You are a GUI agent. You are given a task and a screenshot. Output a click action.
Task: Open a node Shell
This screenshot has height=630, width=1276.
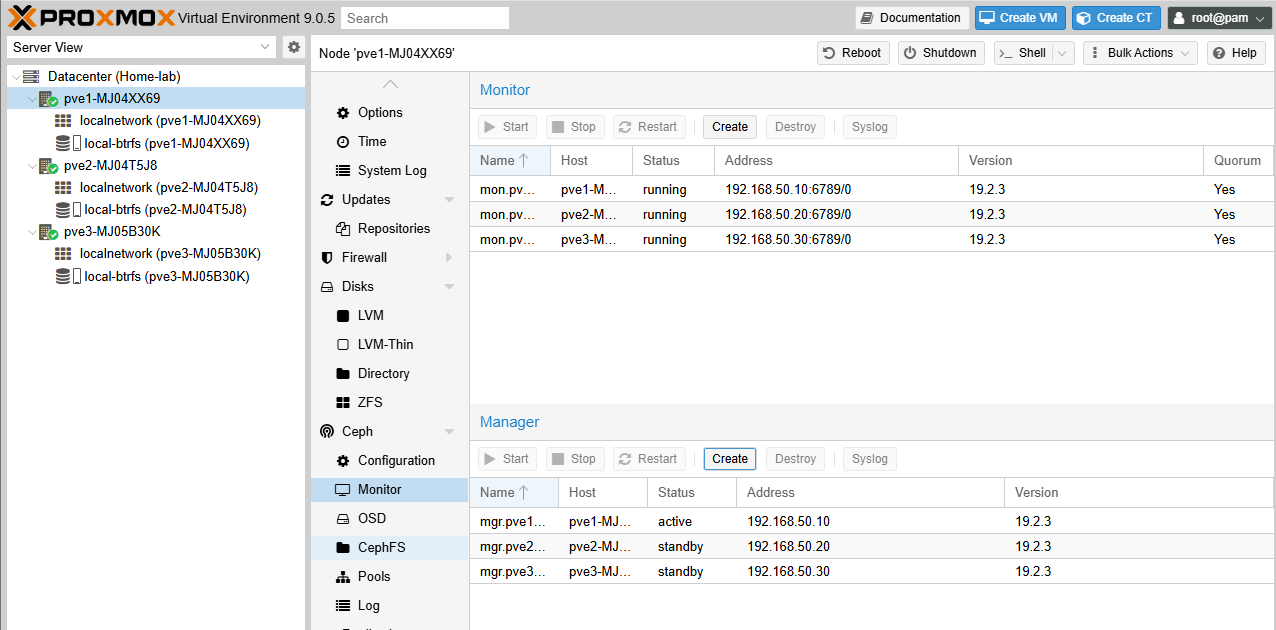(x=1024, y=53)
